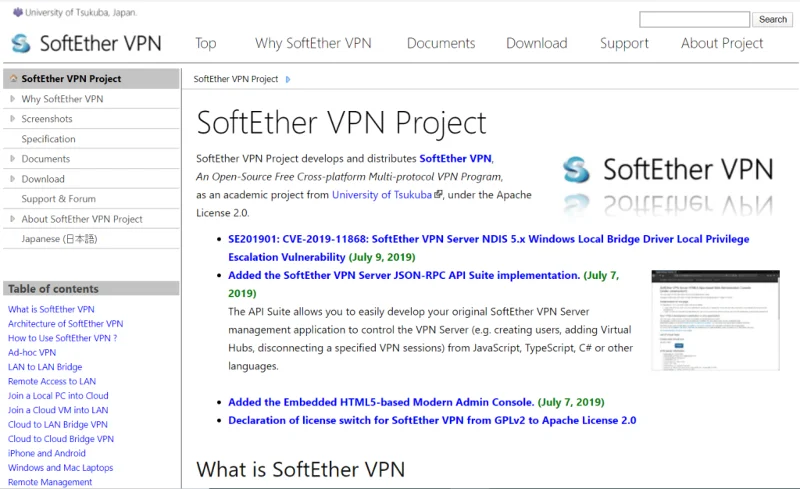Jump to How to Use SoftEther VPN ?
Viewport: 800px width, 489px height.
point(62,337)
